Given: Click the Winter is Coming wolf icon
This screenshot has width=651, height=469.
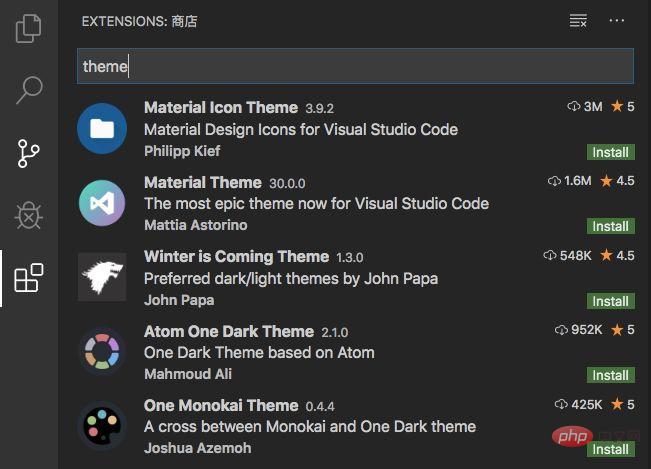Looking at the screenshot, I should pos(102,277).
